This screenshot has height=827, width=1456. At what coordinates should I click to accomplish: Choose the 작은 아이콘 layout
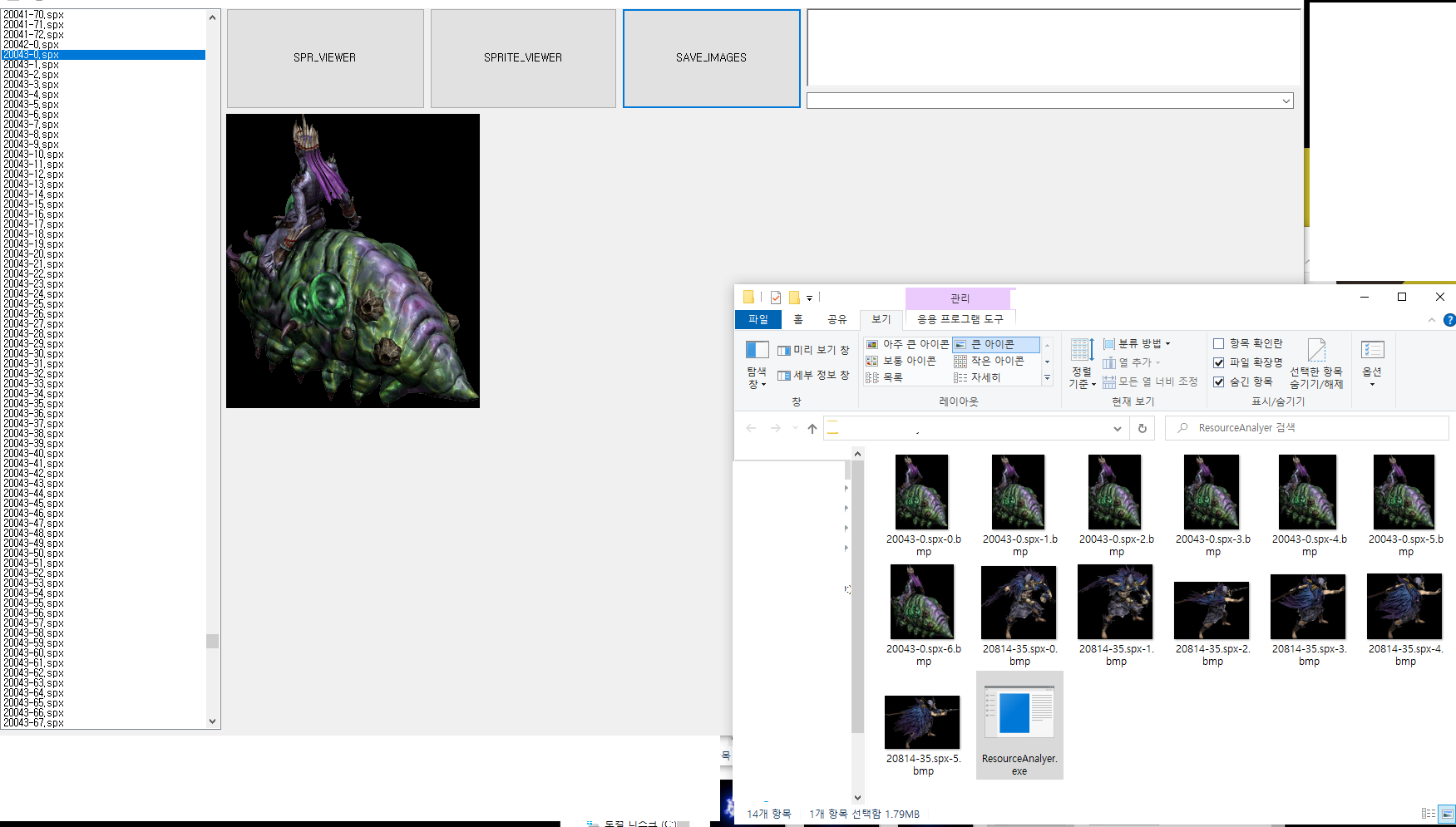pyautogui.click(x=989, y=361)
